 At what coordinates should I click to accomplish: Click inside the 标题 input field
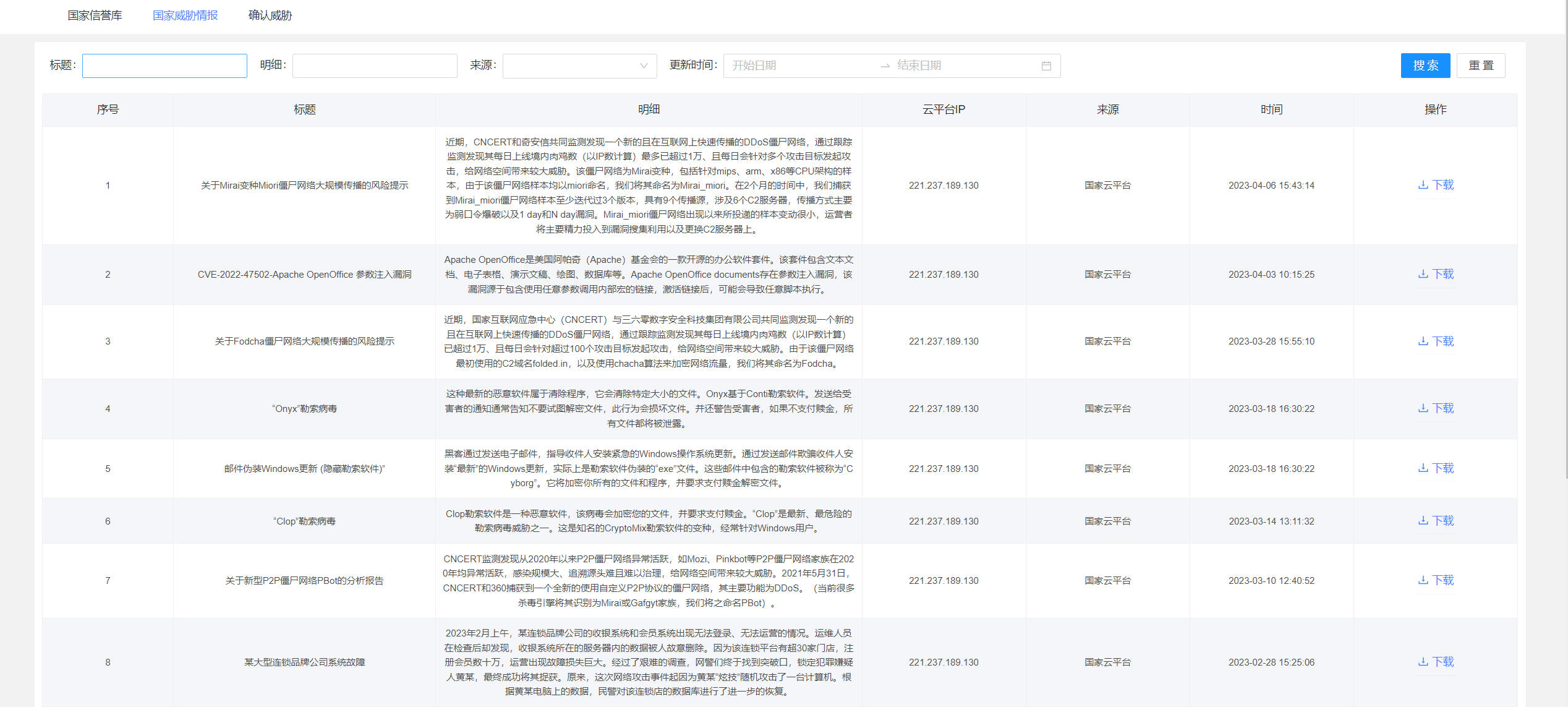click(x=164, y=65)
